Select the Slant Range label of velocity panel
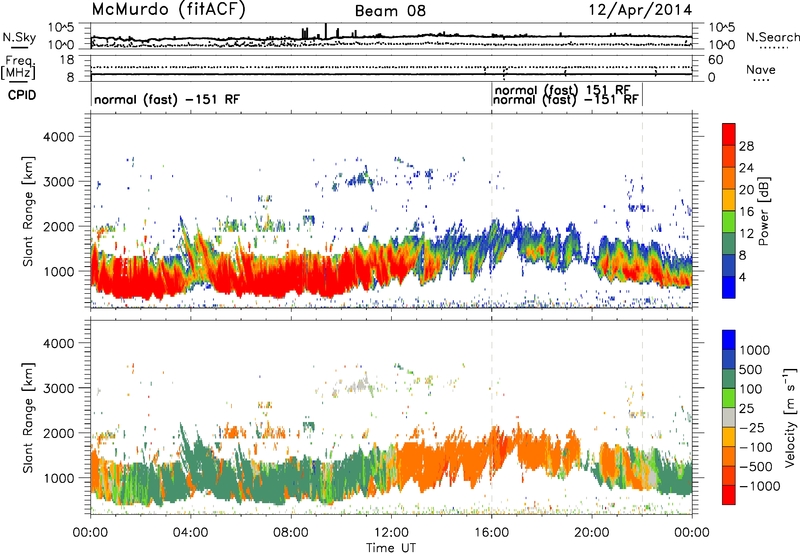This screenshot has width=800, height=554. pos(29,417)
